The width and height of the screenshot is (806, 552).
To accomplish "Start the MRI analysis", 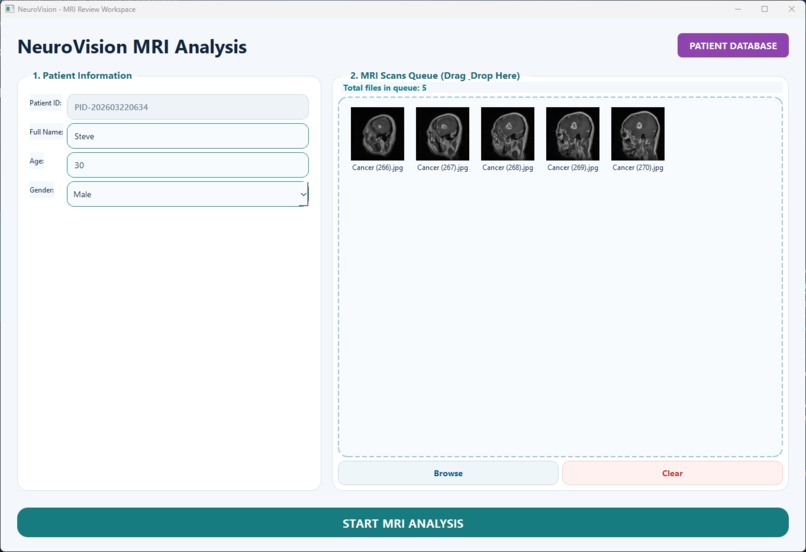I will tap(403, 523).
